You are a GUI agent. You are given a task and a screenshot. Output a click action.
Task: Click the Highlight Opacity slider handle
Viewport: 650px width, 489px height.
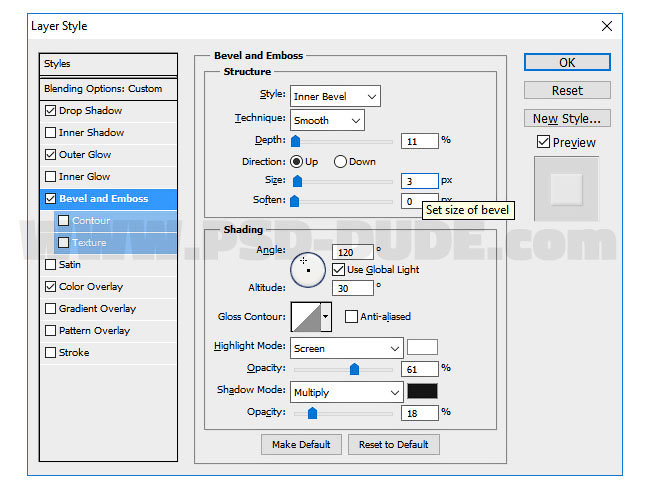[x=354, y=368]
